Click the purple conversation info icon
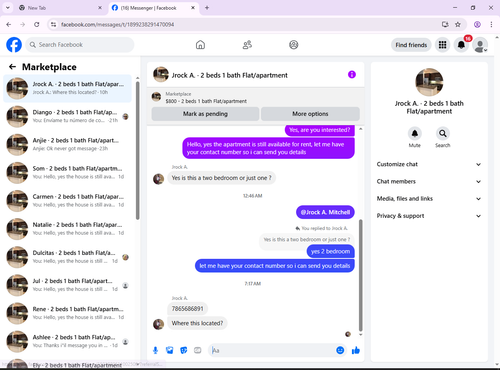 (352, 75)
